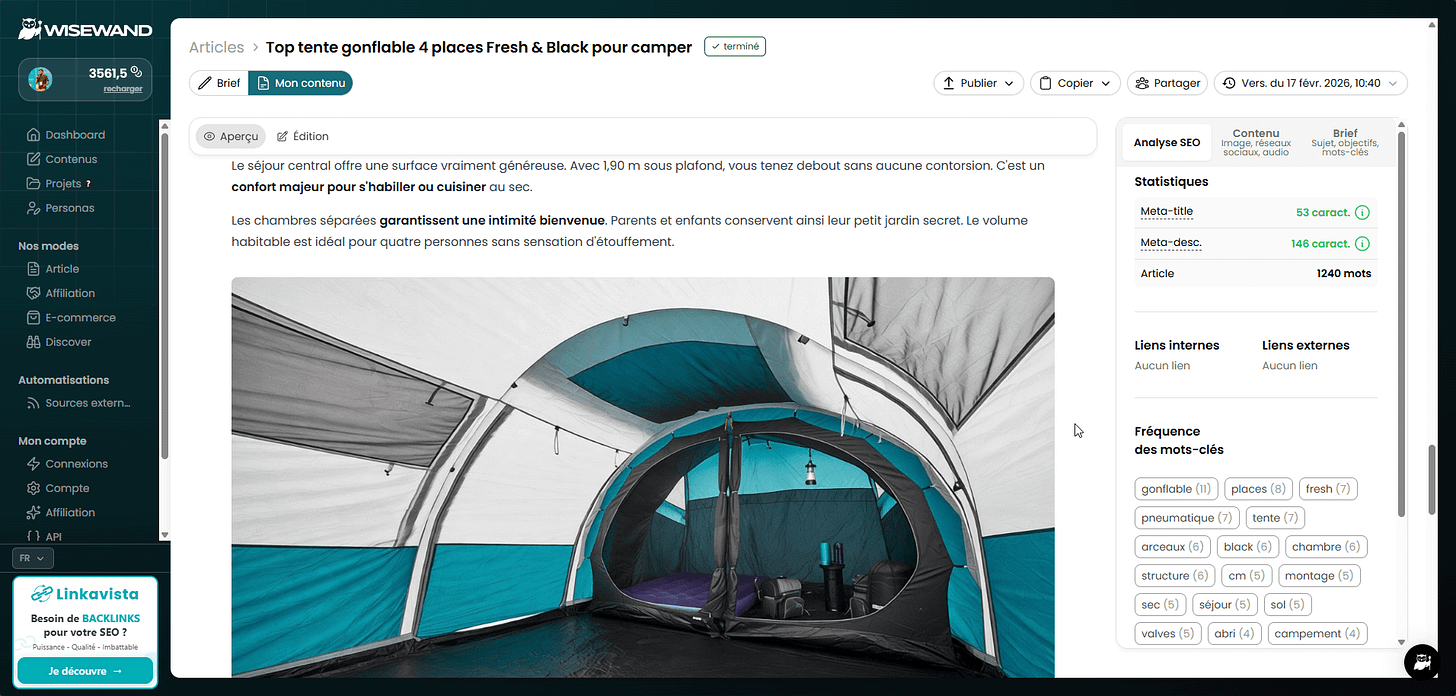Click the arceaux (6) keyword tag
Image resolution: width=1456 pixels, height=696 pixels.
click(x=1173, y=547)
